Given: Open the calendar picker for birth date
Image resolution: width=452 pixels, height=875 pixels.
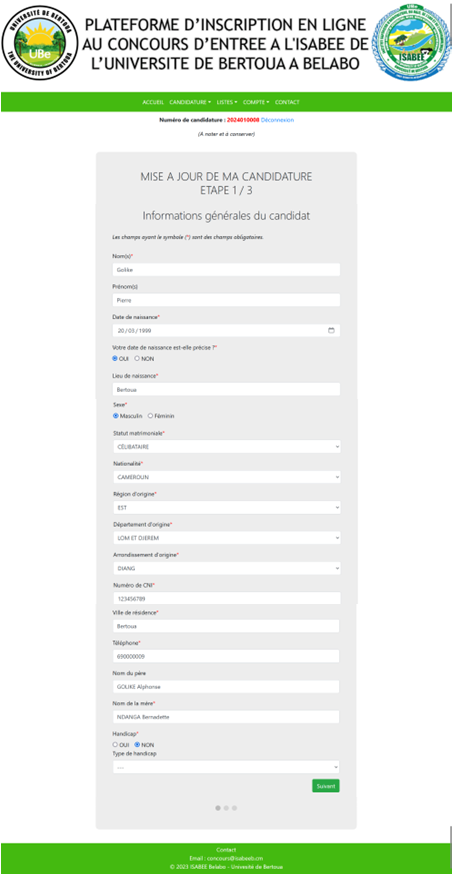Looking at the screenshot, I should (331, 330).
